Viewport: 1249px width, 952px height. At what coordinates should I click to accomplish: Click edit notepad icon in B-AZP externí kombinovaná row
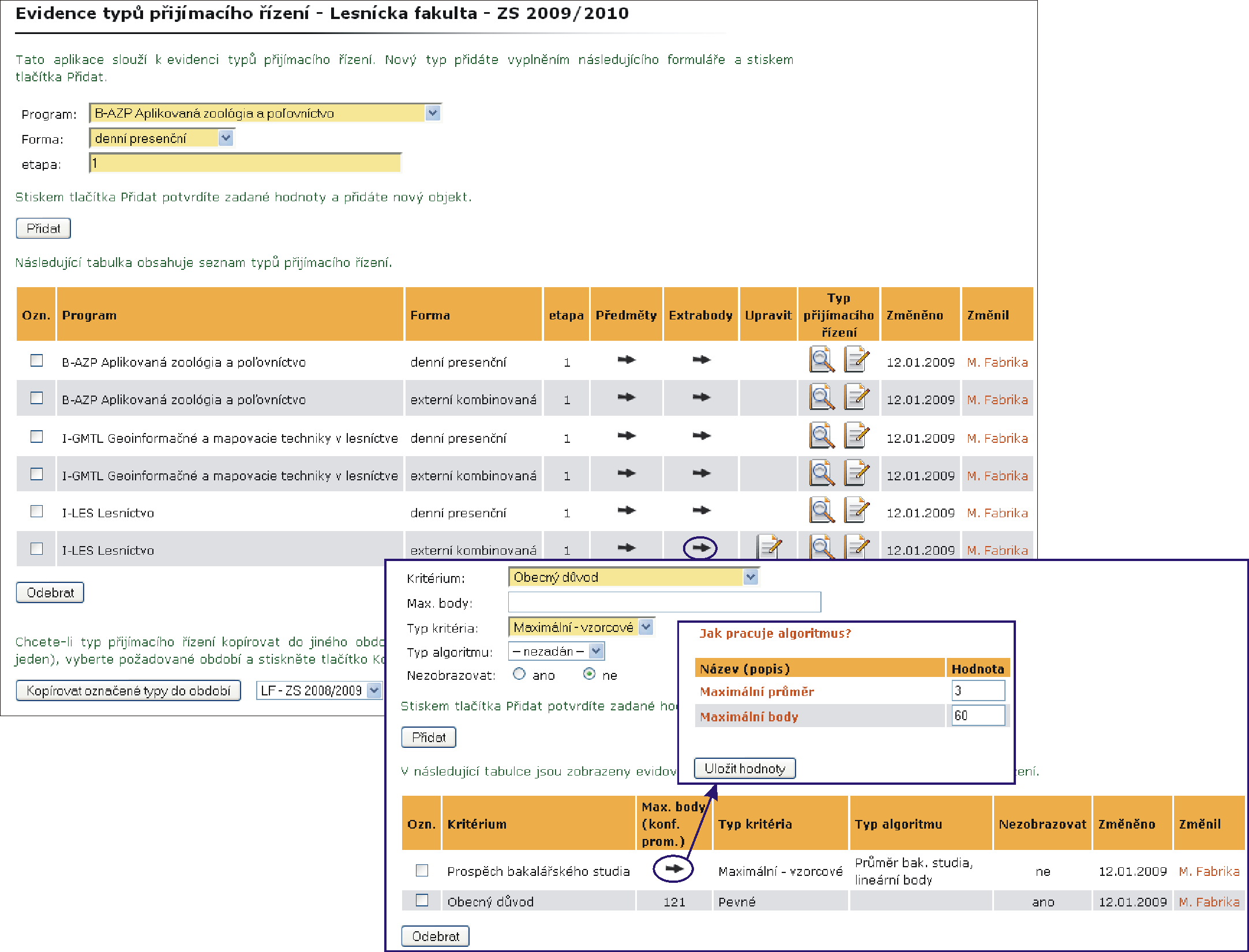click(857, 397)
